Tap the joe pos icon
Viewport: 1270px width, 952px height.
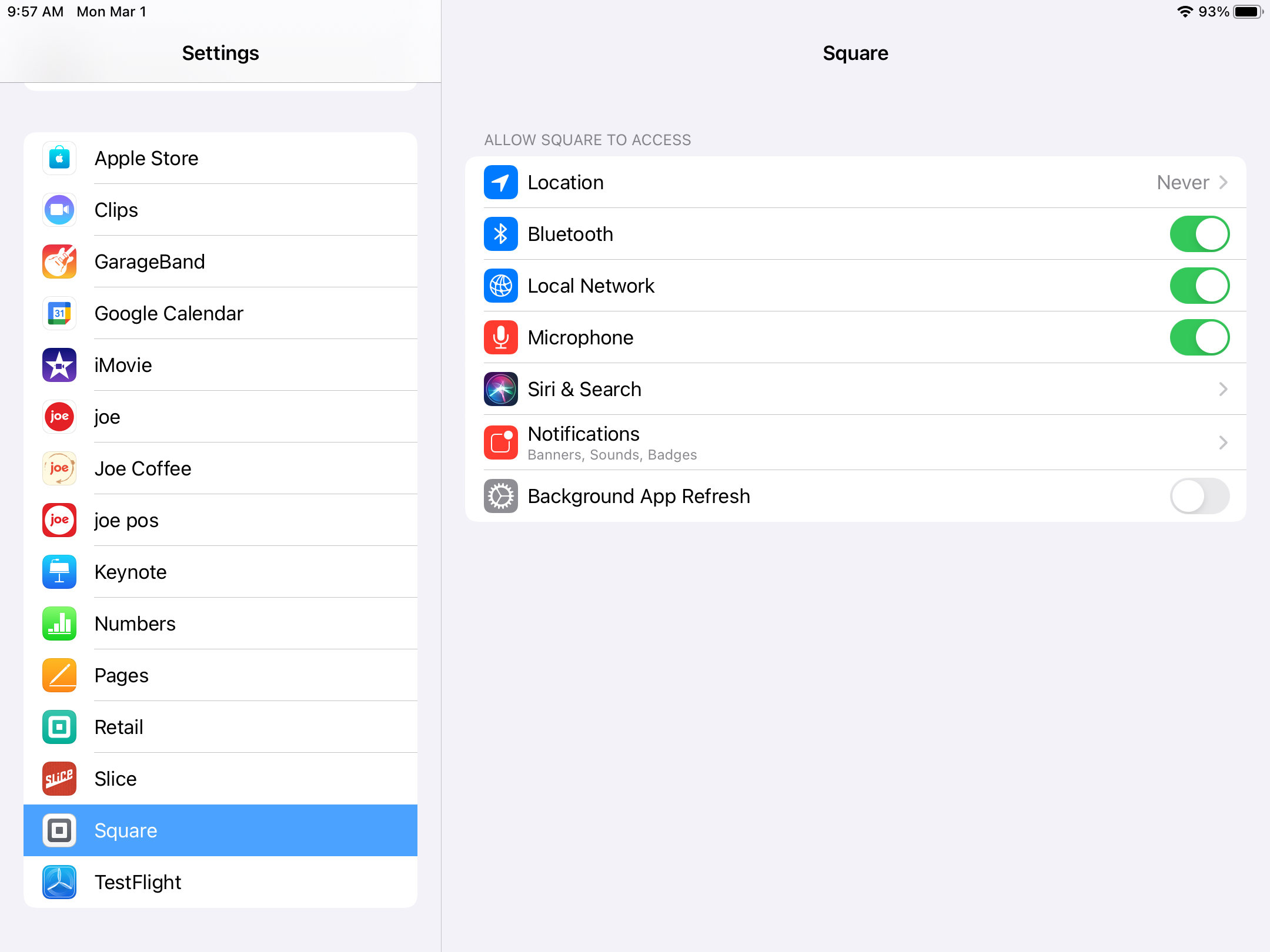click(59, 520)
